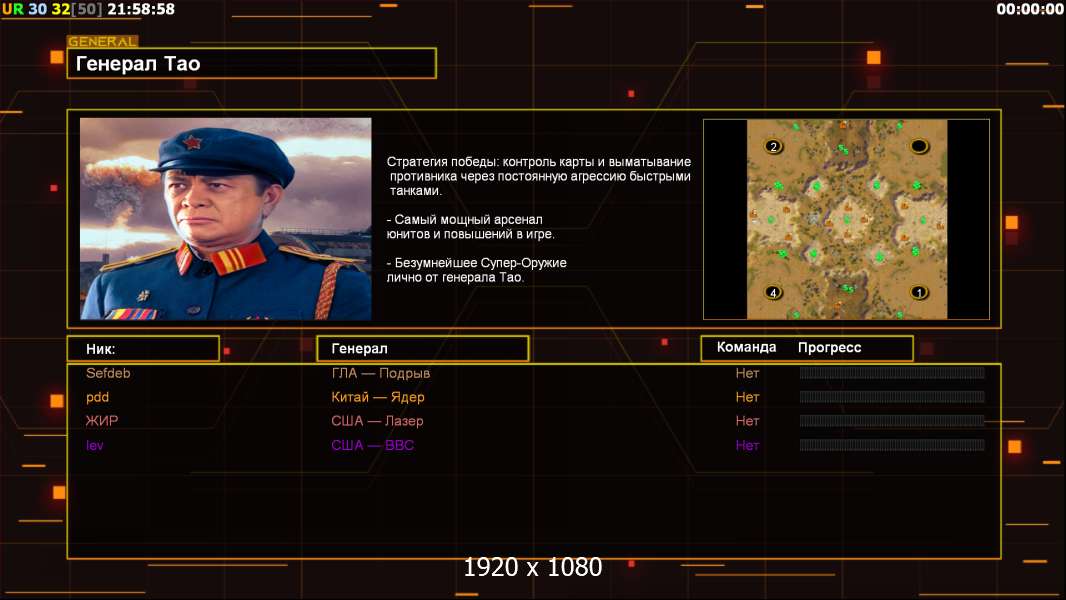Click General Tao portrait image

click(x=226, y=219)
